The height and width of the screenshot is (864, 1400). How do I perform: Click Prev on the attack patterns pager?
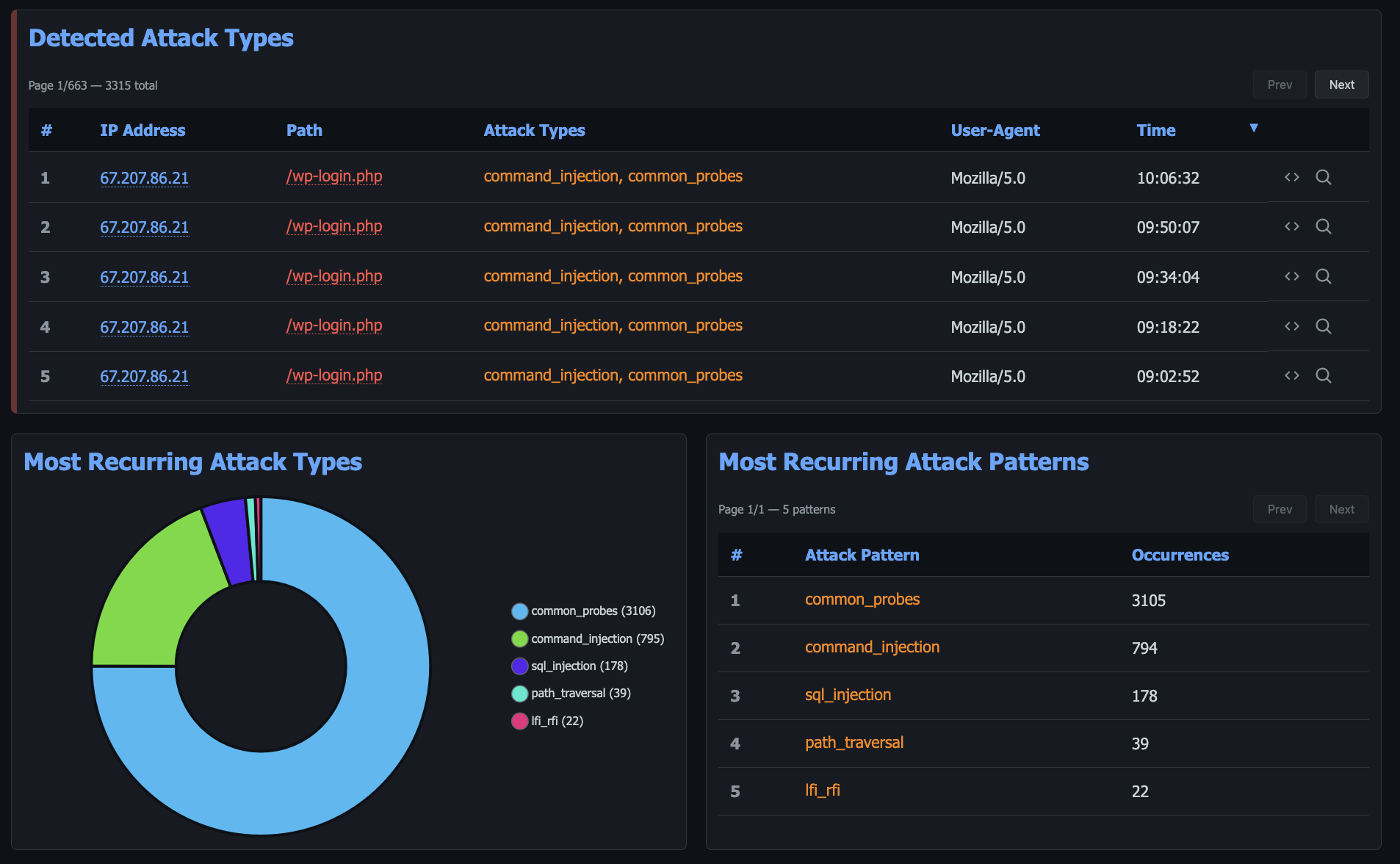click(1280, 508)
